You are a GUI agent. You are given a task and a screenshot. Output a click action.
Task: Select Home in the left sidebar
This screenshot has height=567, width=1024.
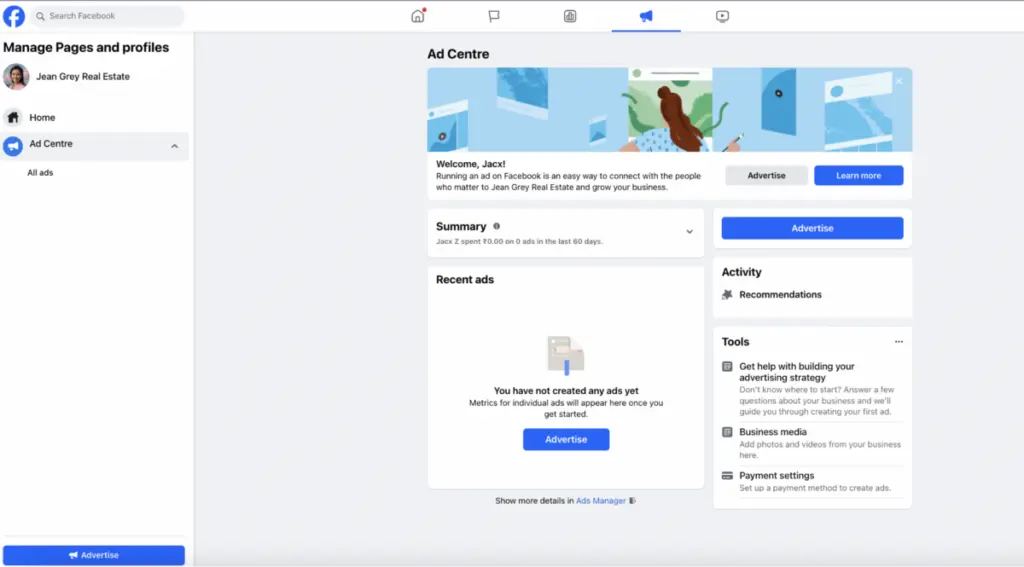42,118
